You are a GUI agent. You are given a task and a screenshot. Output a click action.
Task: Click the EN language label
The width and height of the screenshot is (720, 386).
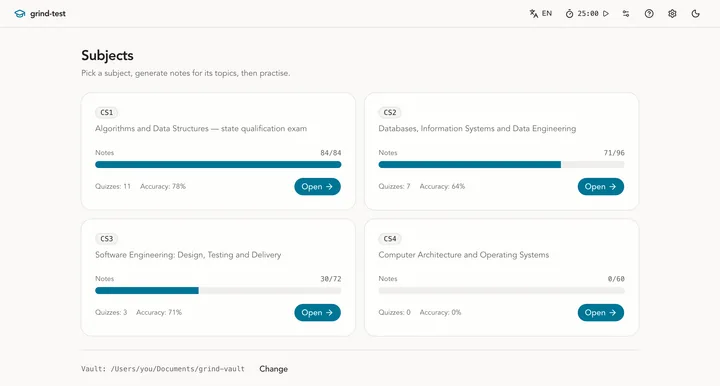[546, 14]
